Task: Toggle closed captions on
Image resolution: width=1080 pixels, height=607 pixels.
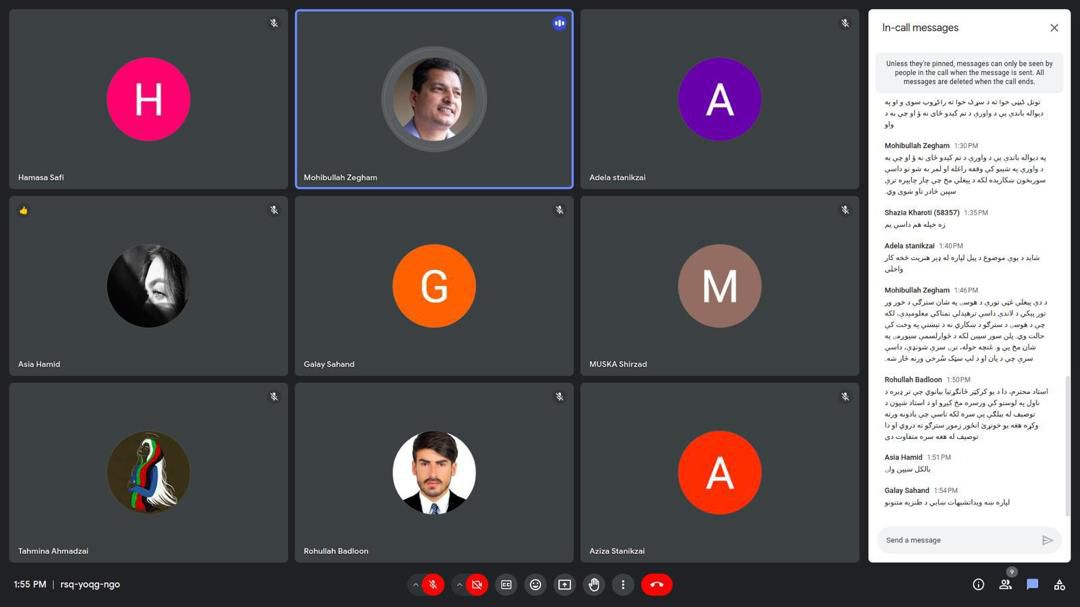Action: coord(506,584)
